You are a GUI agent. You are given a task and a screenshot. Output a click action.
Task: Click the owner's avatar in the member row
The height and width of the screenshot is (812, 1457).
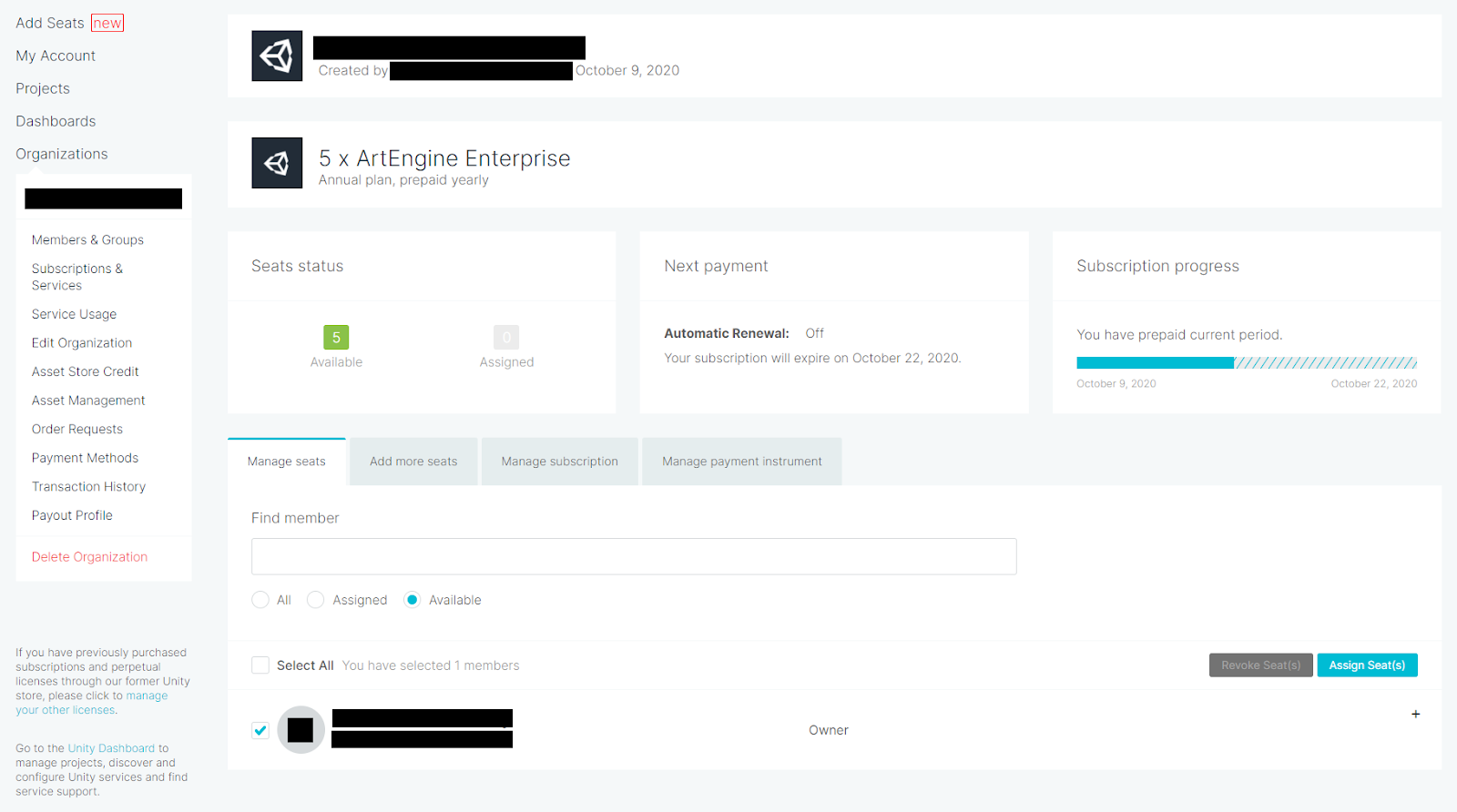pos(301,730)
